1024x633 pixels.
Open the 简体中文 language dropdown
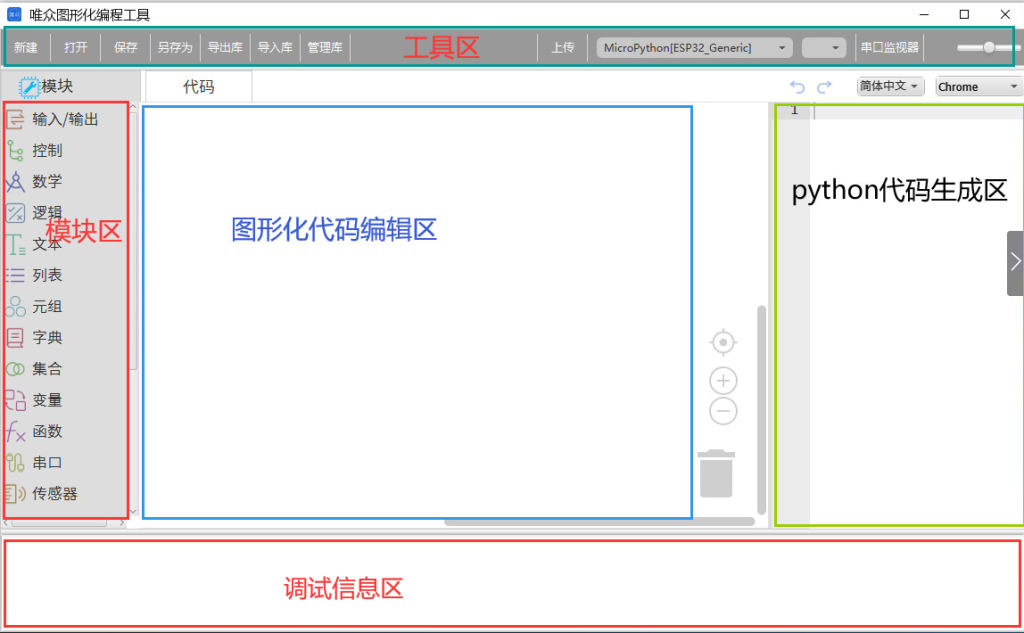coord(890,87)
